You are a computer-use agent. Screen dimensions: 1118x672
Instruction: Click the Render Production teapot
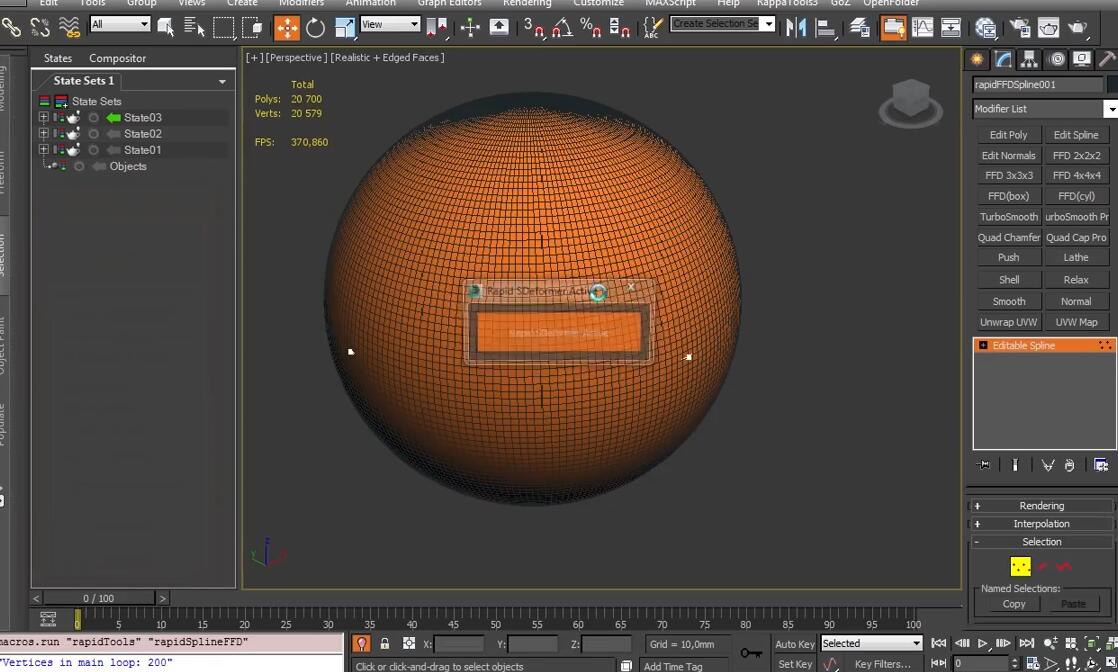click(1078, 27)
